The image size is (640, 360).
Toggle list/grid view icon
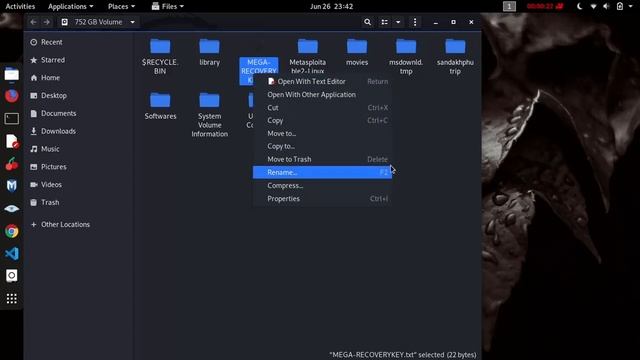click(384, 22)
